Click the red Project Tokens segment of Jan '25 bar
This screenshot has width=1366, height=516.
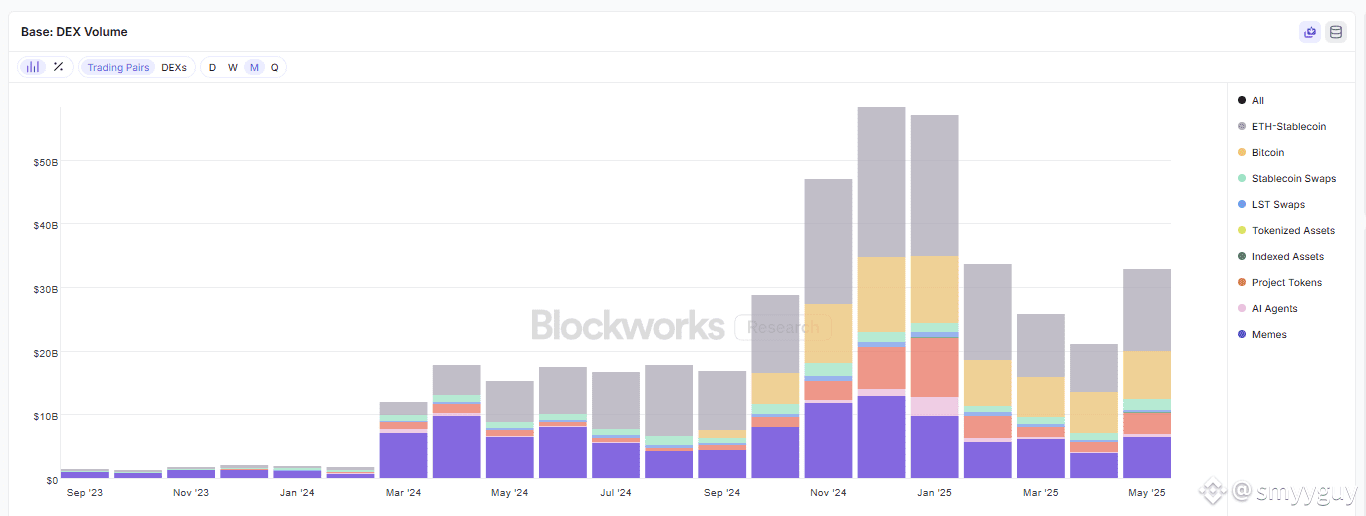click(x=934, y=367)
